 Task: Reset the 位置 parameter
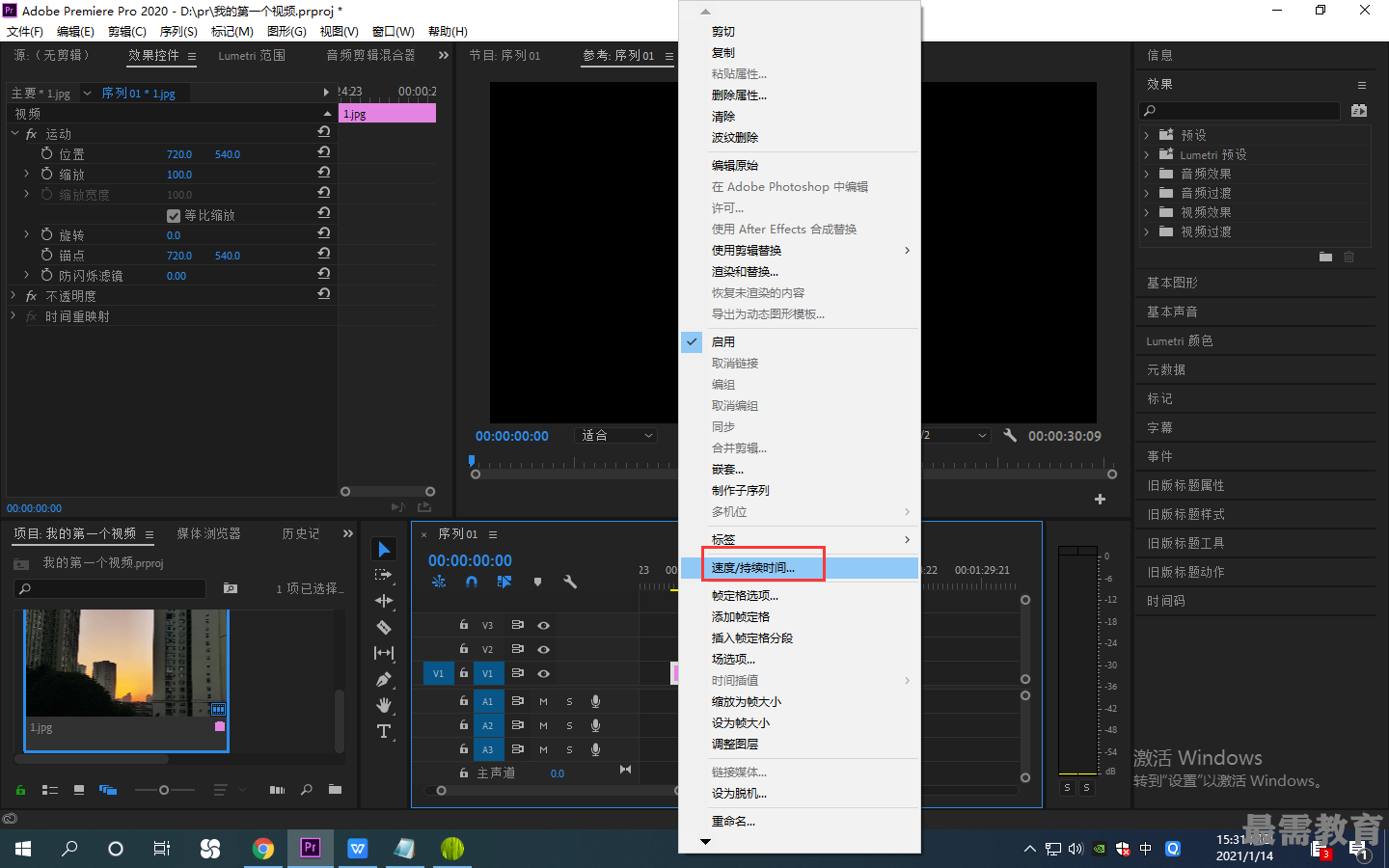[x=324, y=152]
